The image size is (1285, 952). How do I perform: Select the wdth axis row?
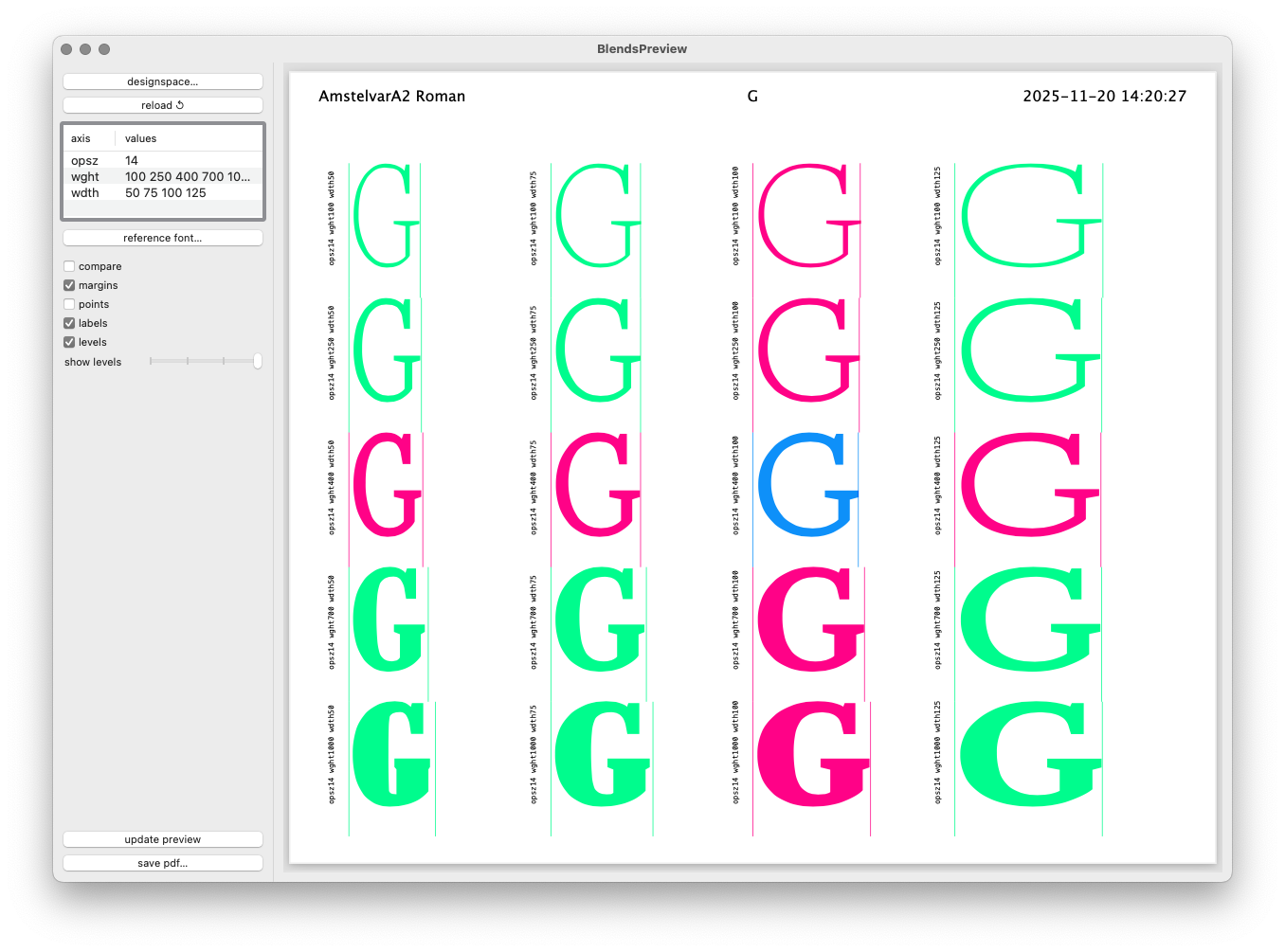click(163, 192)
